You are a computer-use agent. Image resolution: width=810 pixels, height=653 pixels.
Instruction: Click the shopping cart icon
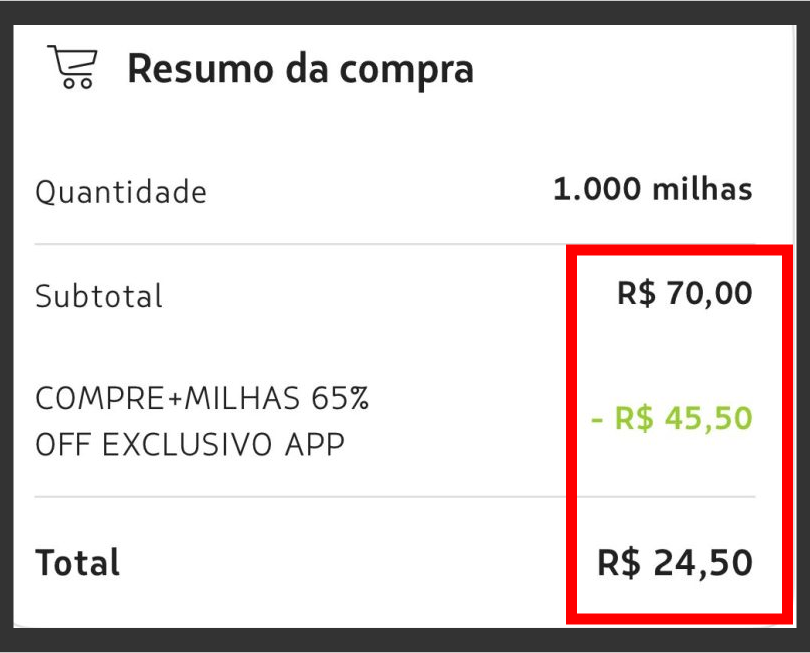tap(72, 67)
